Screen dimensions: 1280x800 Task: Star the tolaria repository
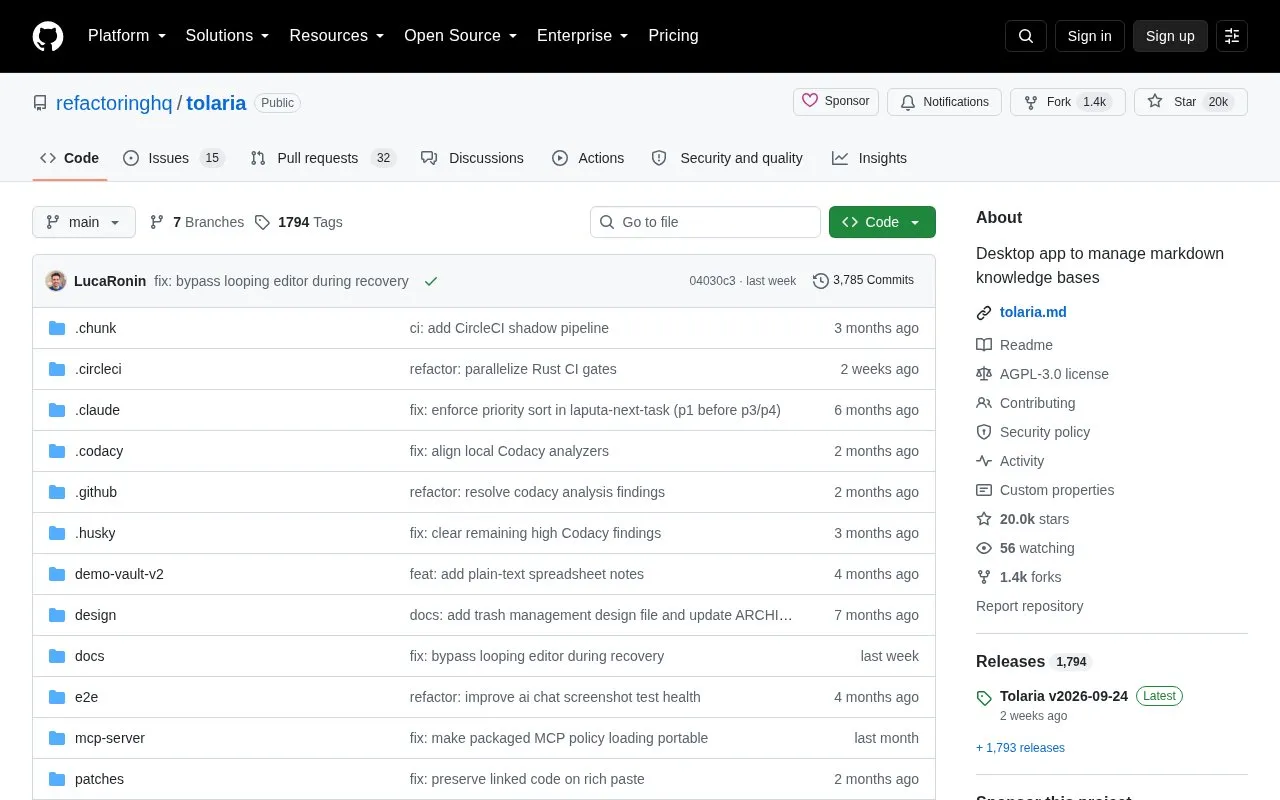tap(1190, 102)
